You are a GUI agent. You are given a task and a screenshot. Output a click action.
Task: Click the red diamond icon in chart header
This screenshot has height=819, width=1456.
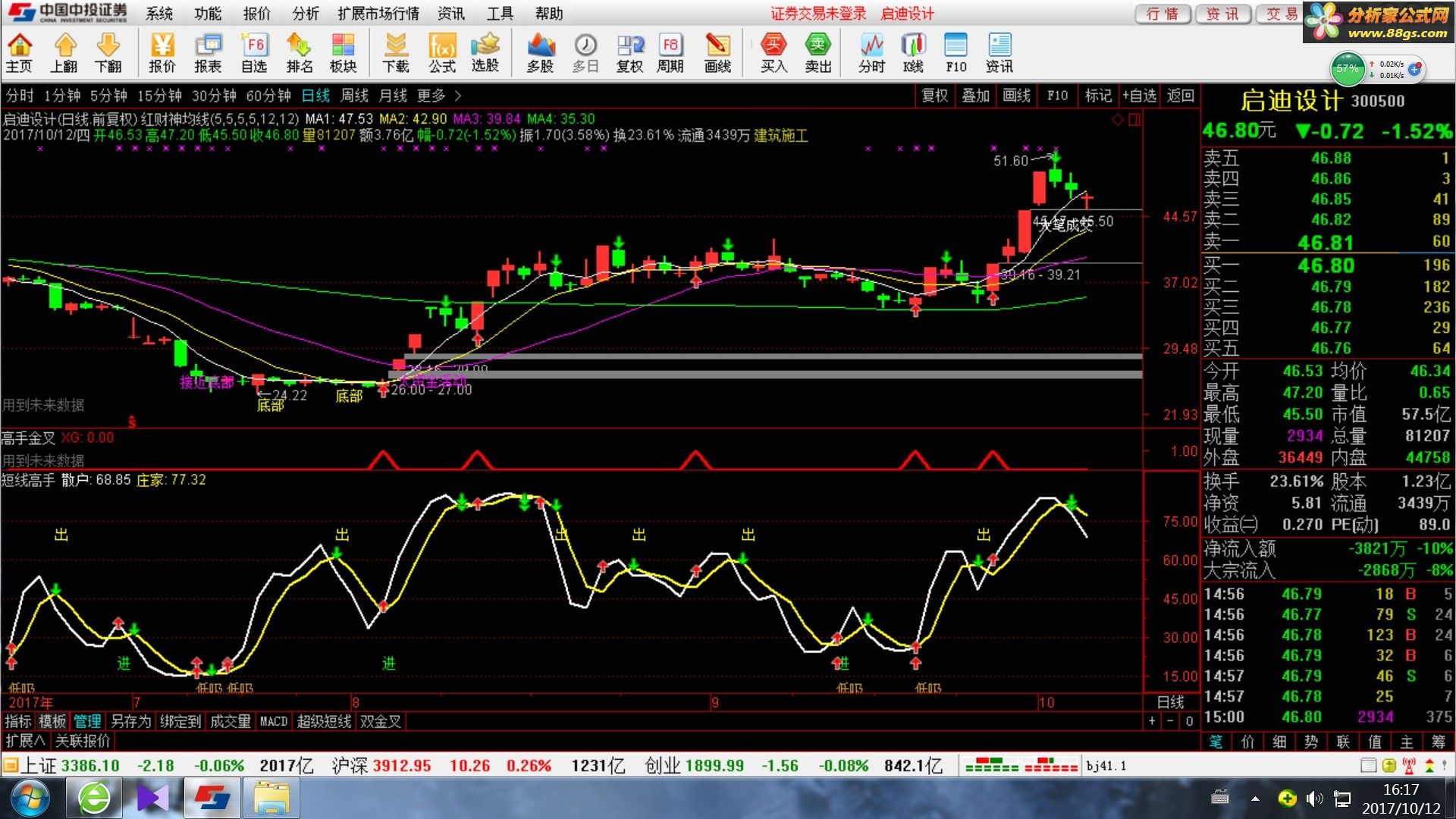pyautogui.click(x=1118, y=120)
